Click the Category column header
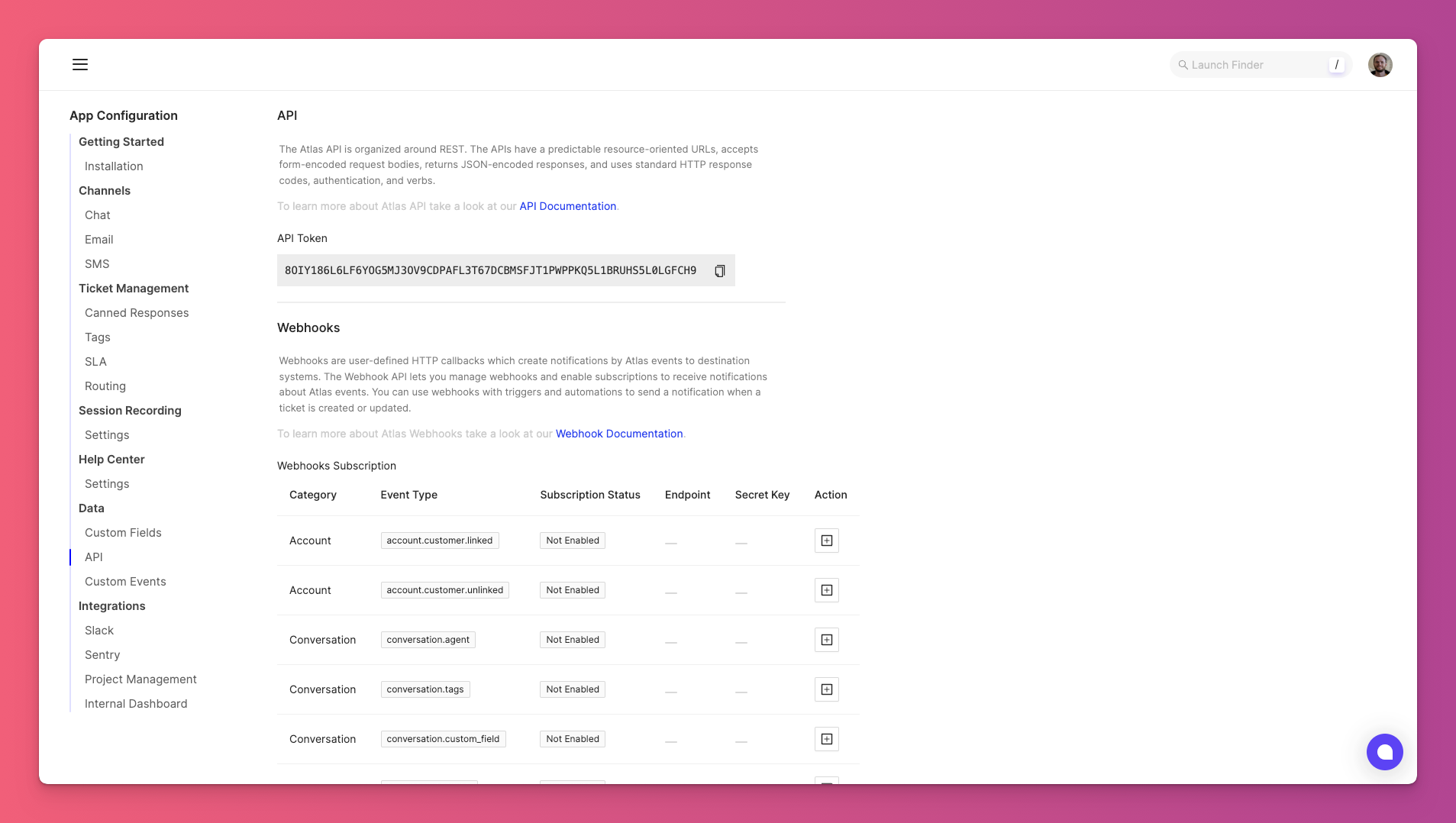1456x823 pixels. pyautogui.click(x=313, y=495)
